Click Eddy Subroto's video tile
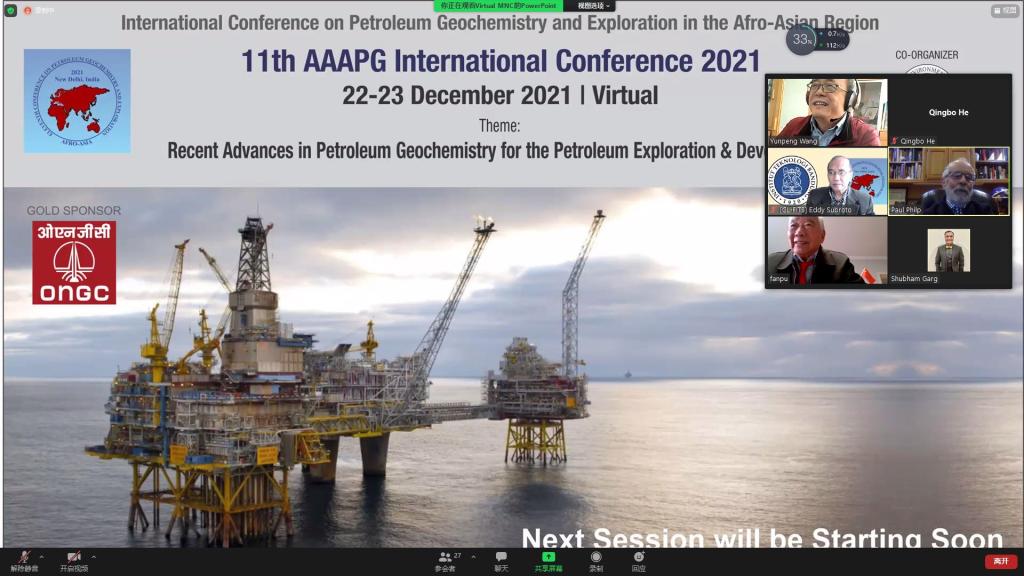Screen dimensions: 1024x576 pyautogui.click(x=827, y=182)
